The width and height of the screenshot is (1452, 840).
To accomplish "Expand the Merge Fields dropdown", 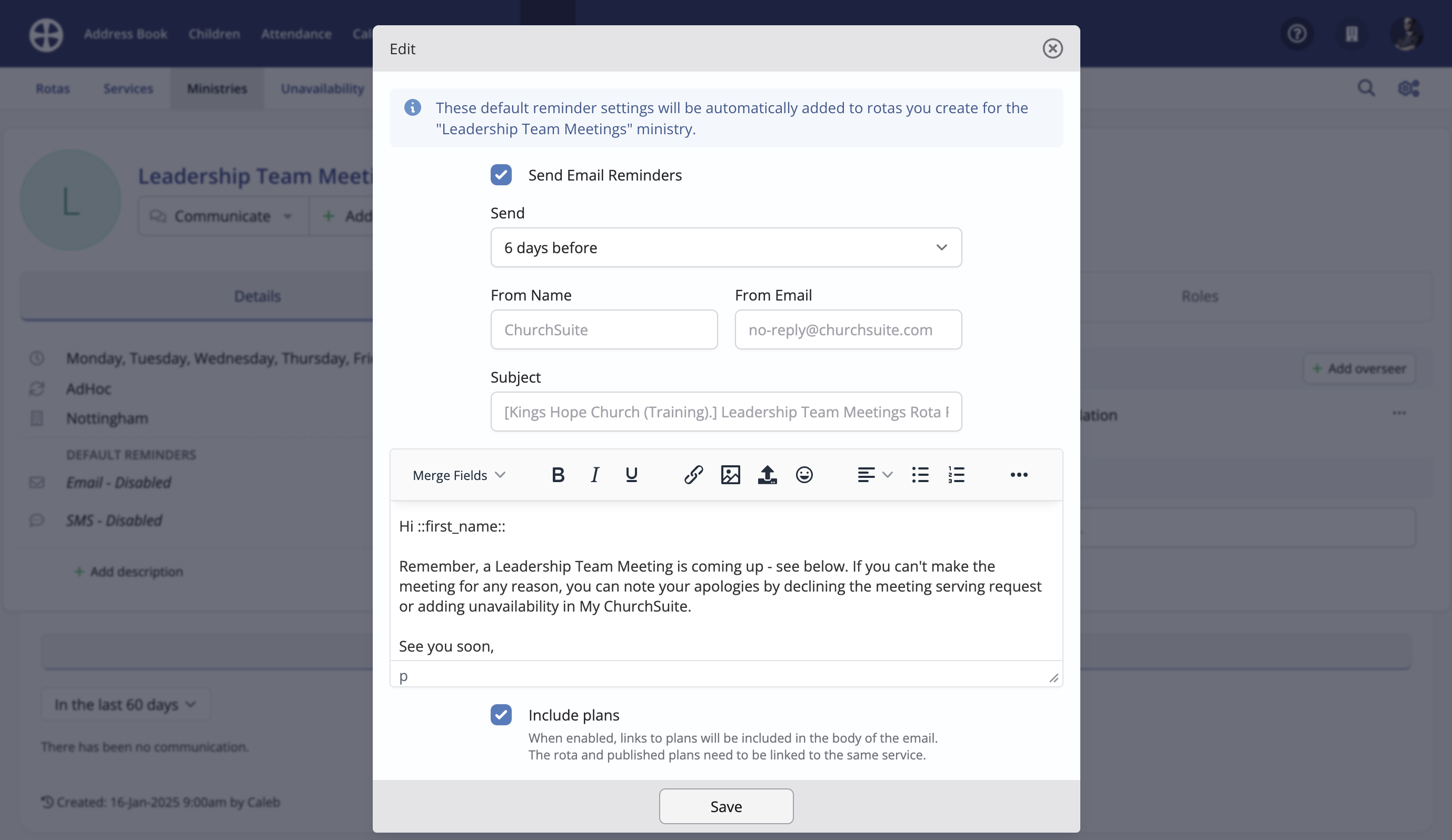I will [x=459, y=475].
